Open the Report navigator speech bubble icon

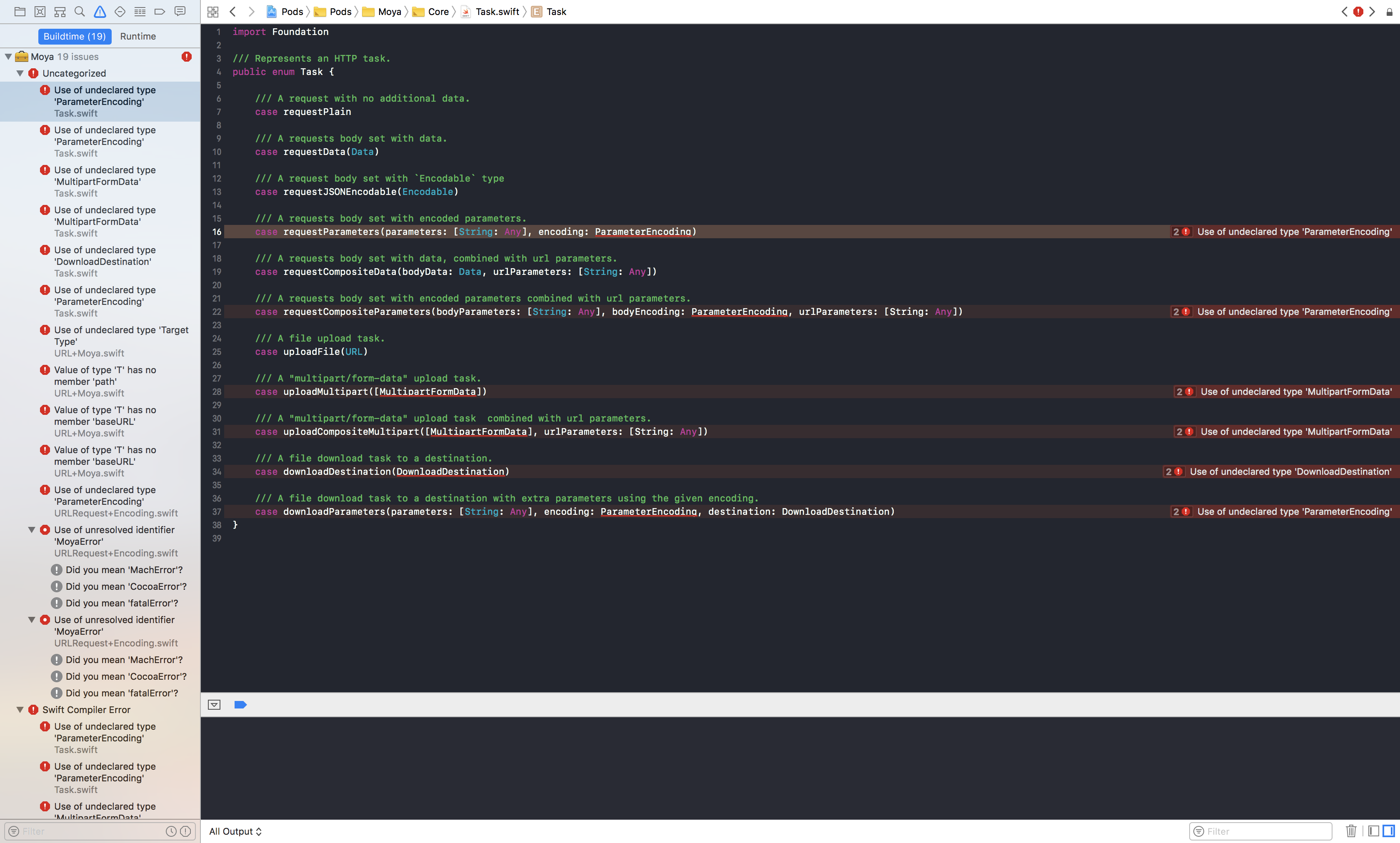click(180, 11)
